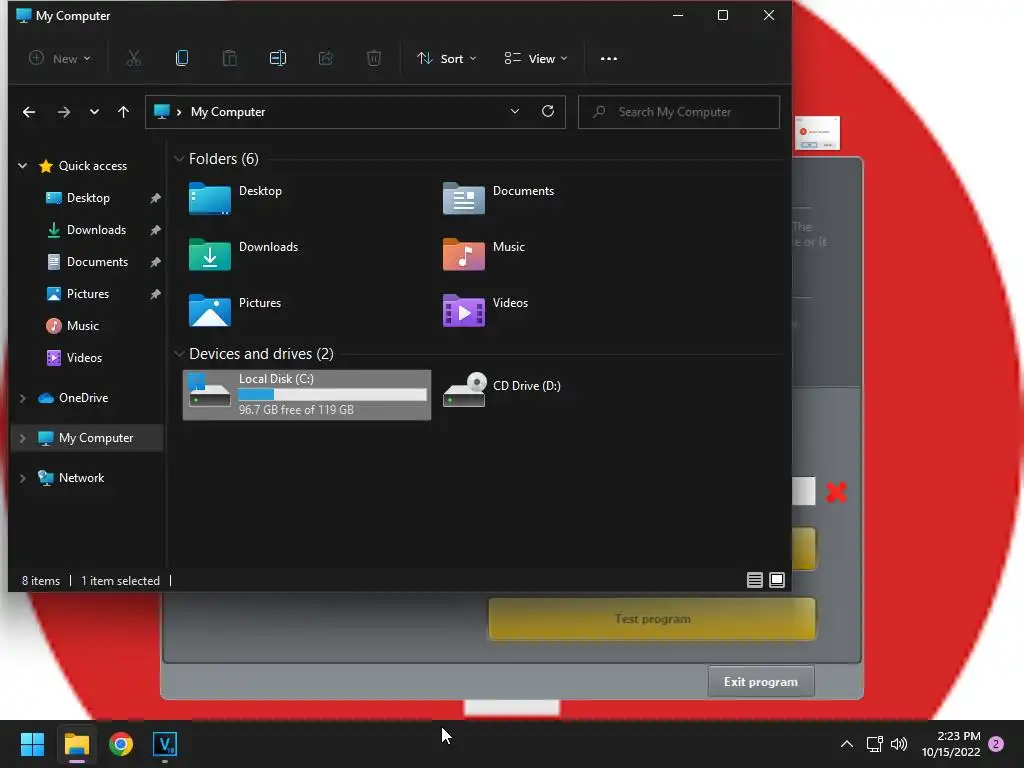Go up one level with up arrow
The width and height of the screenshot is (1024, 768).
click(123, 112)
